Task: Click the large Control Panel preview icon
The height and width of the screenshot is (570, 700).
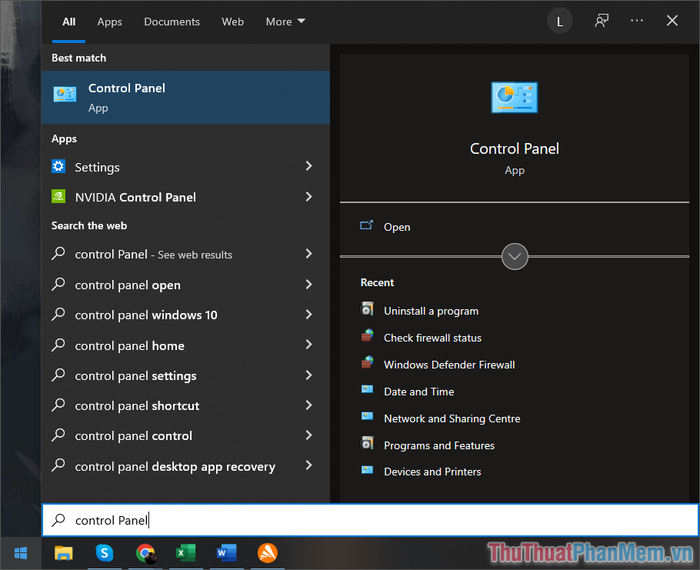Action: [514, 97]
